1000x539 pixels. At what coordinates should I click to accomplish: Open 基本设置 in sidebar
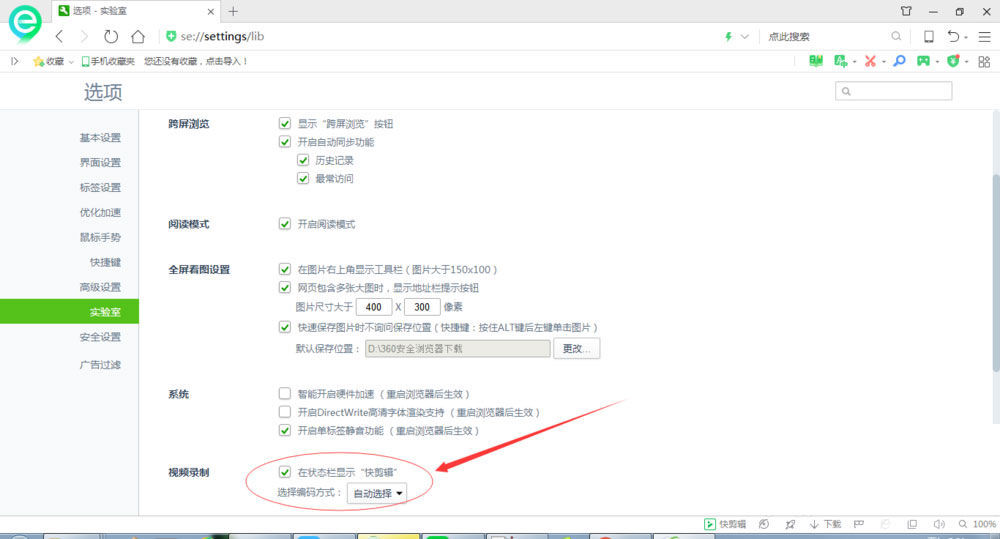(x=100, y=138)
